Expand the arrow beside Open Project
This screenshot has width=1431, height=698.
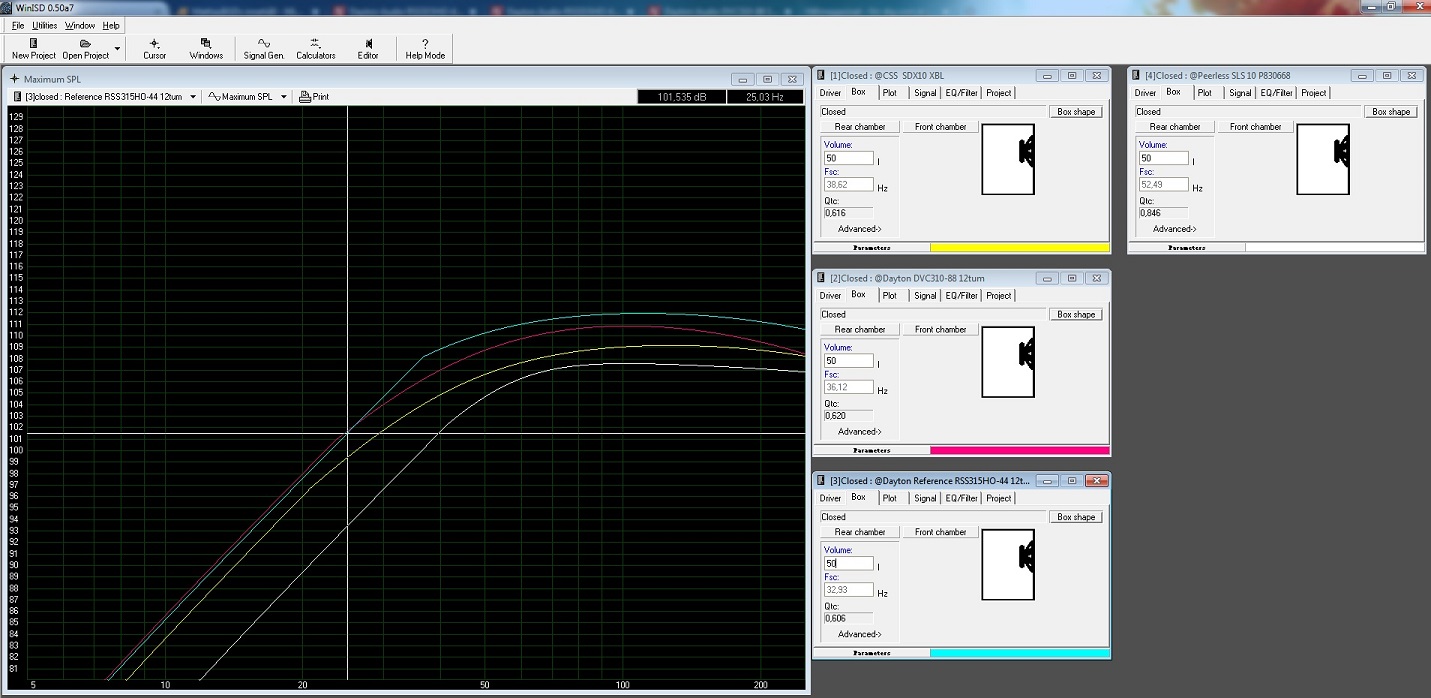coord(117,48)
